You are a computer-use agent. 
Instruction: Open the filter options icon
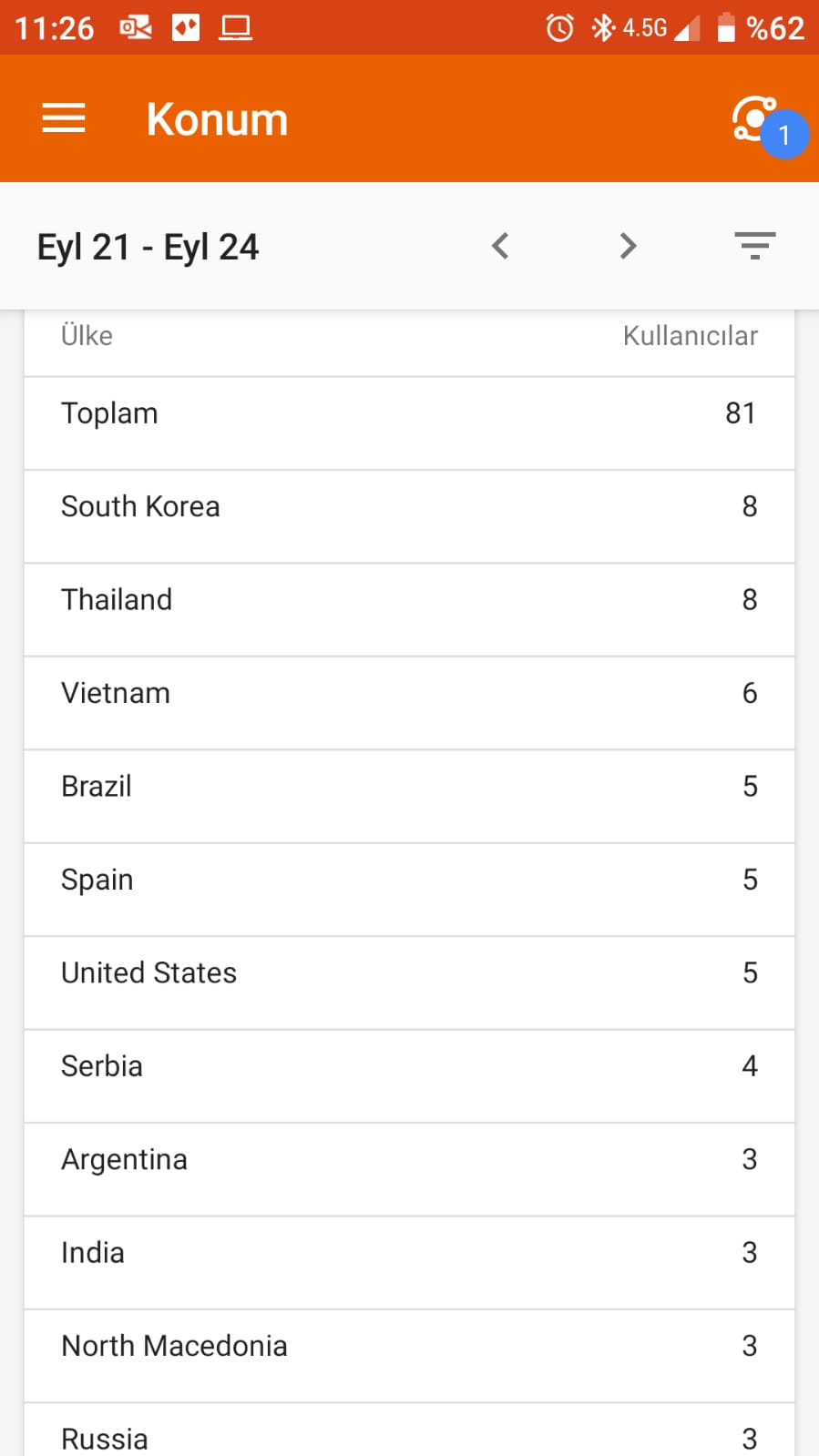[x=755, y=246]
